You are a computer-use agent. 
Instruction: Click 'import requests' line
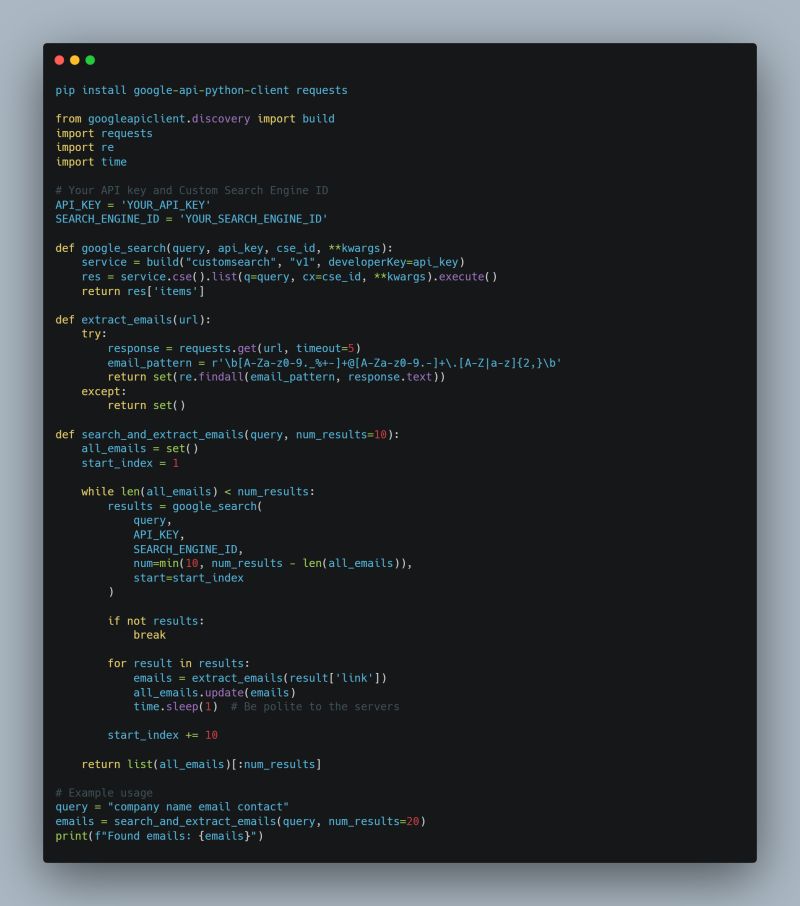[x=104, y=133]
